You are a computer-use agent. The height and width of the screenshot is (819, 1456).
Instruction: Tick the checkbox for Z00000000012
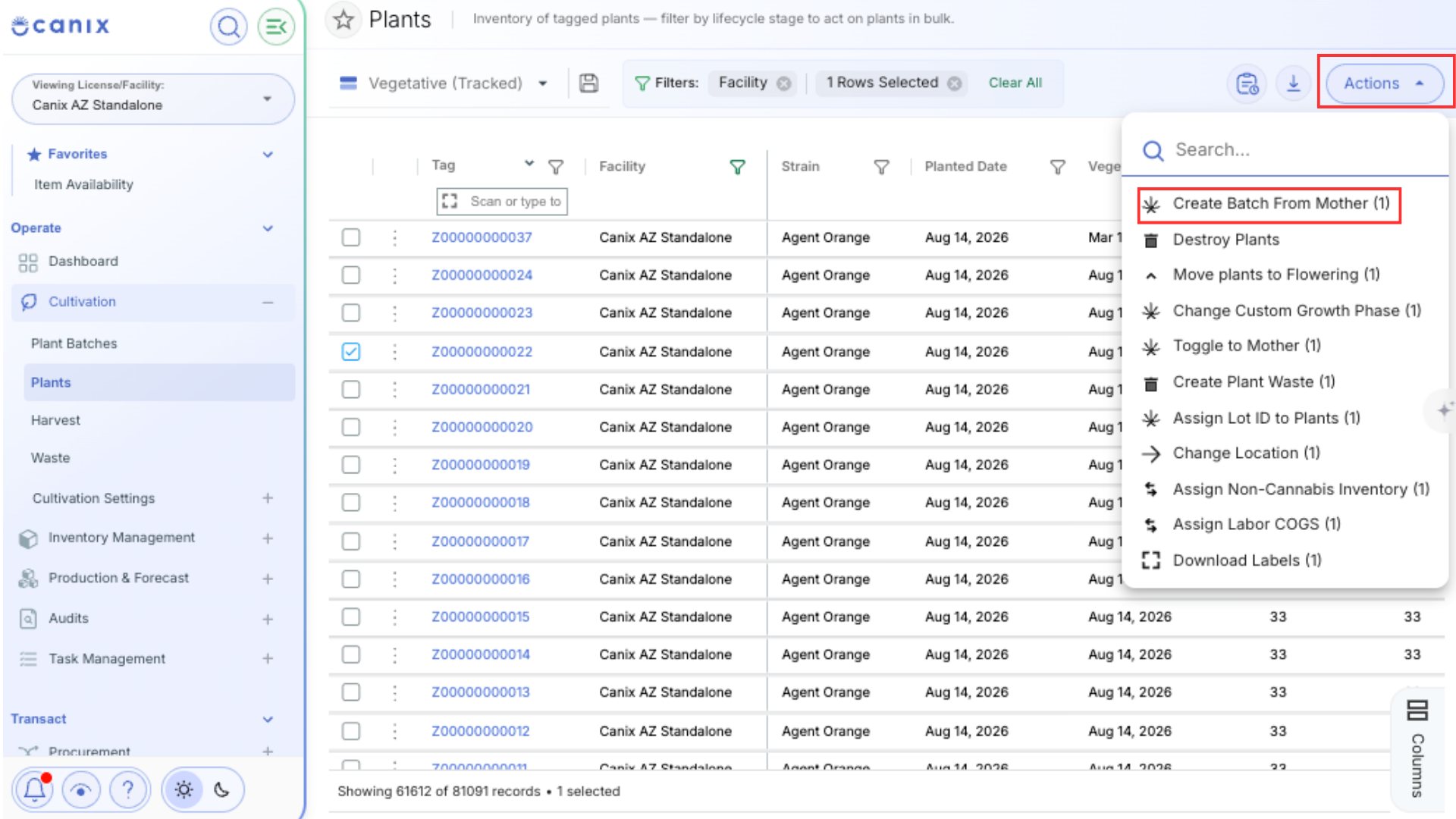point(350,731)
